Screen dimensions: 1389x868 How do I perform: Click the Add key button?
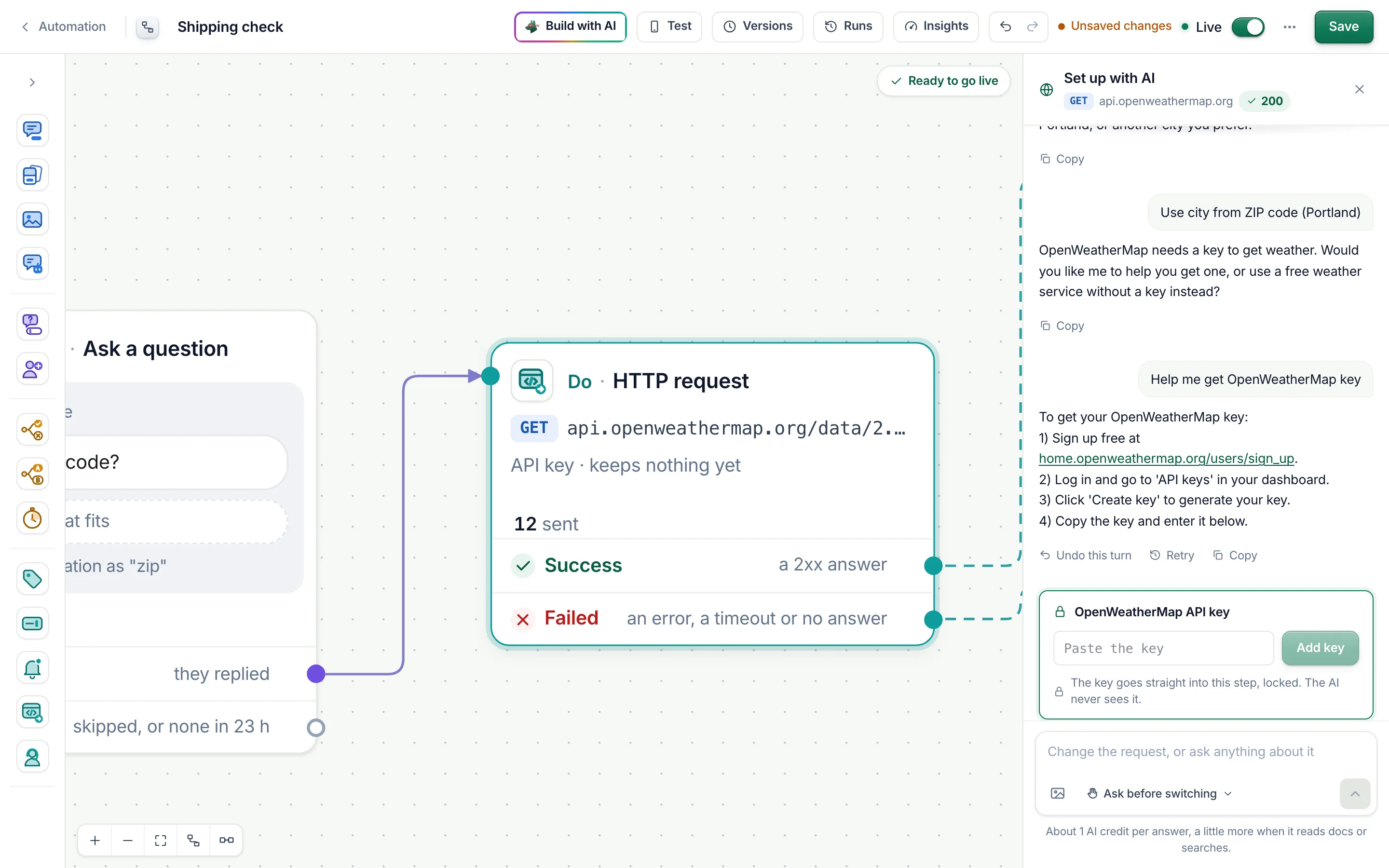(x=1320, y=648)
